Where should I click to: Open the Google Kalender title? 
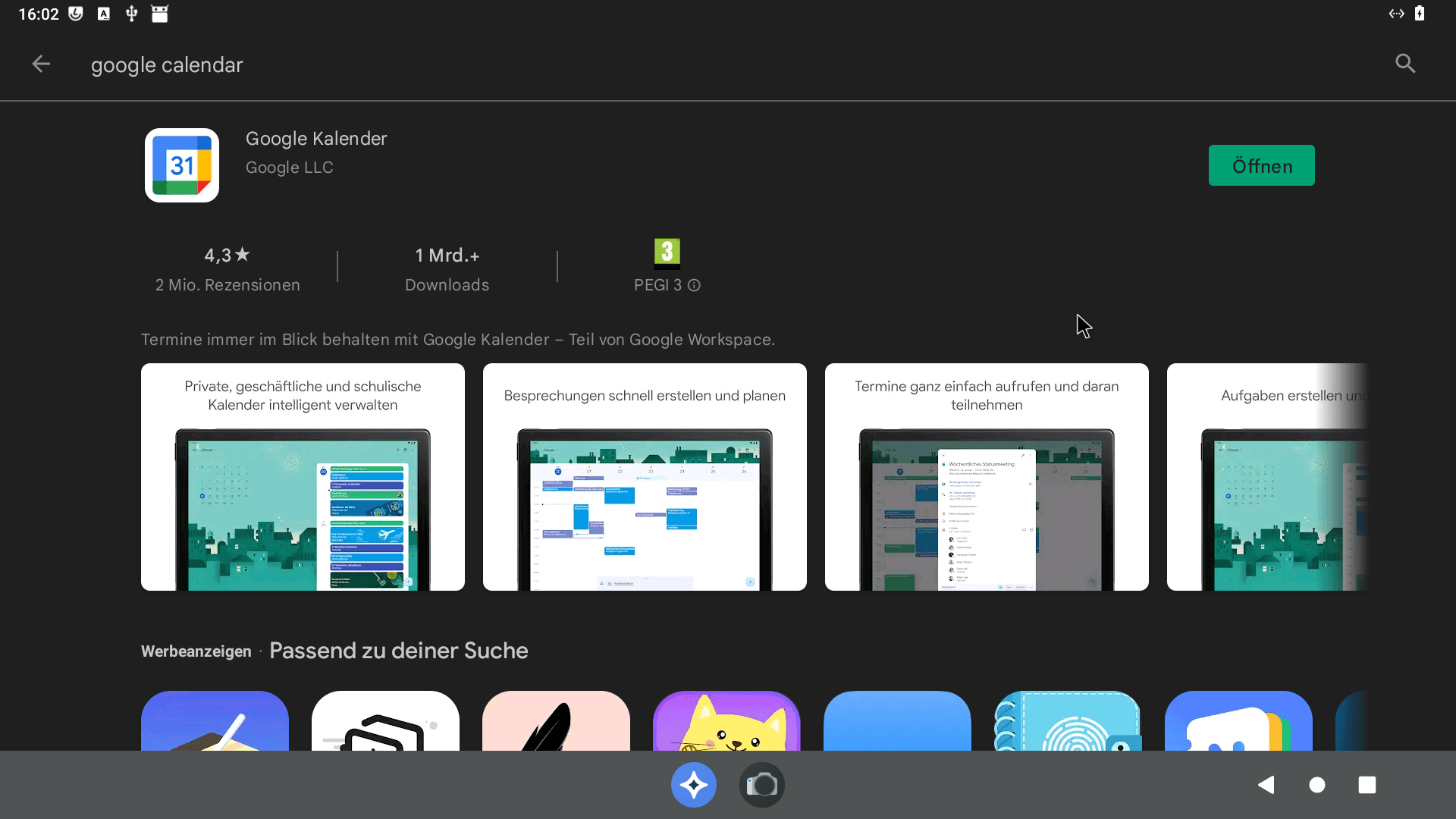click(316, 139)
